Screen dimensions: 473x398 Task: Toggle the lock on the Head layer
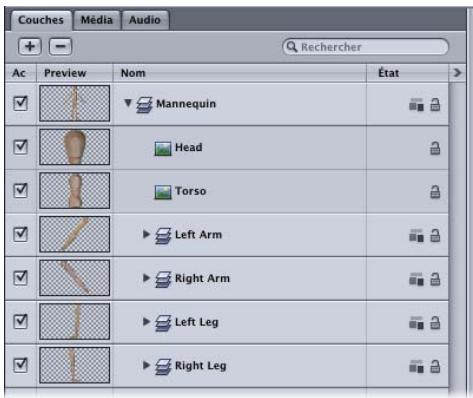point(435,148)
